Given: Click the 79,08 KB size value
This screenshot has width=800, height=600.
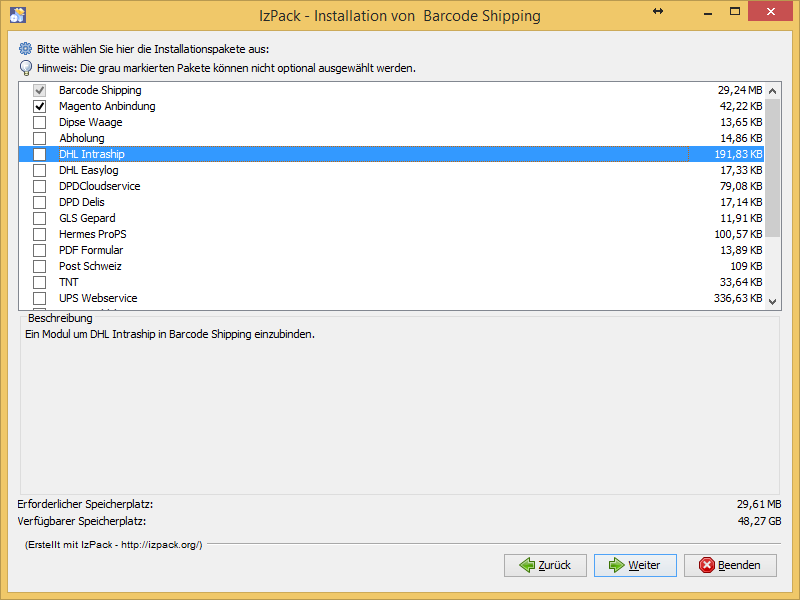Looking at the screenshot, I should click(741, 186).
